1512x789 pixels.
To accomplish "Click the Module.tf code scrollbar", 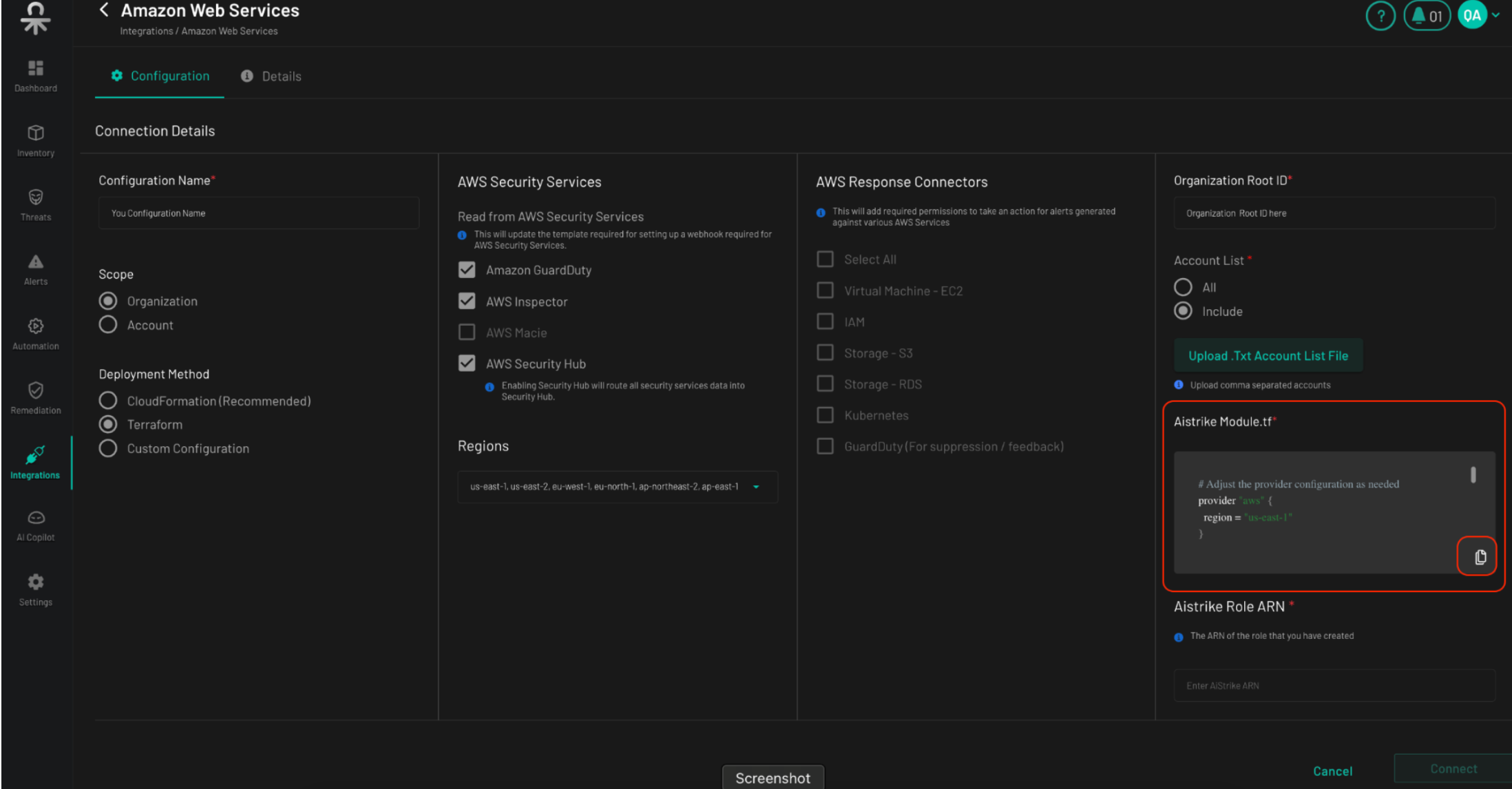I will click(1473, 474).
